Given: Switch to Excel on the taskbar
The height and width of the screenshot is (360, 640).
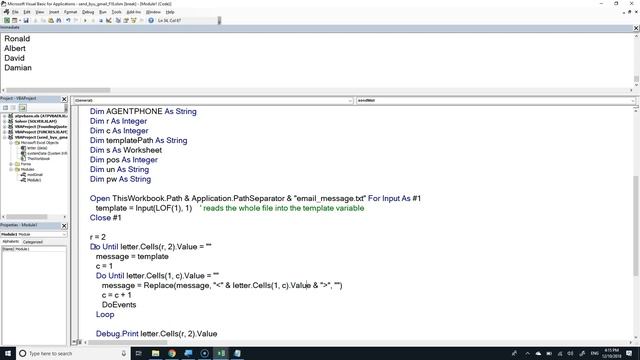Looking at the screenshot, I should (x=221, y=353).
